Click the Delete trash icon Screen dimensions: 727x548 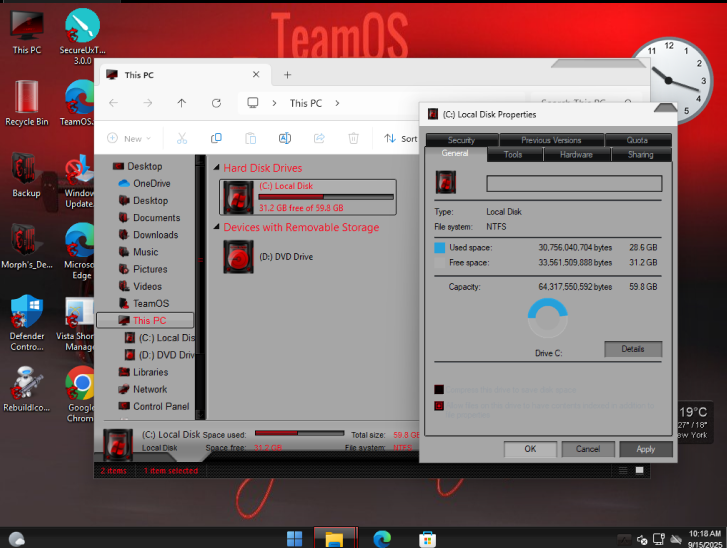pos(353,138)
